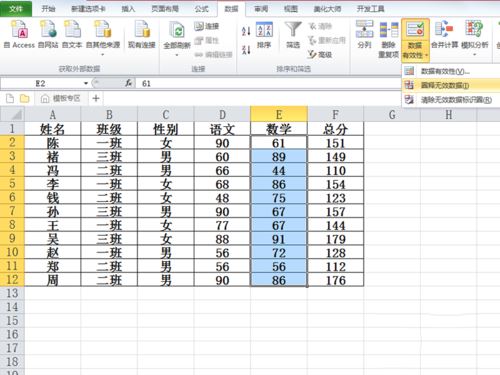
Task: Select the Data (数据) tab
Action: [231, 9]
